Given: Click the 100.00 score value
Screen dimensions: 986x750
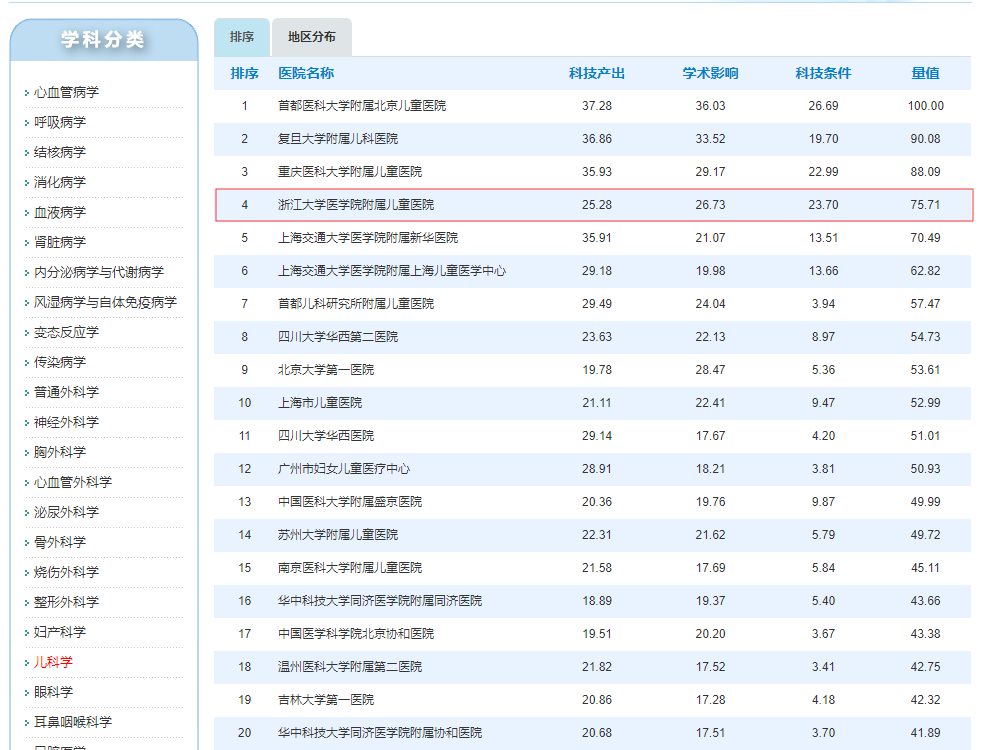Looking at the screenshot, I should pyautogui.click(x=926, y=106).
